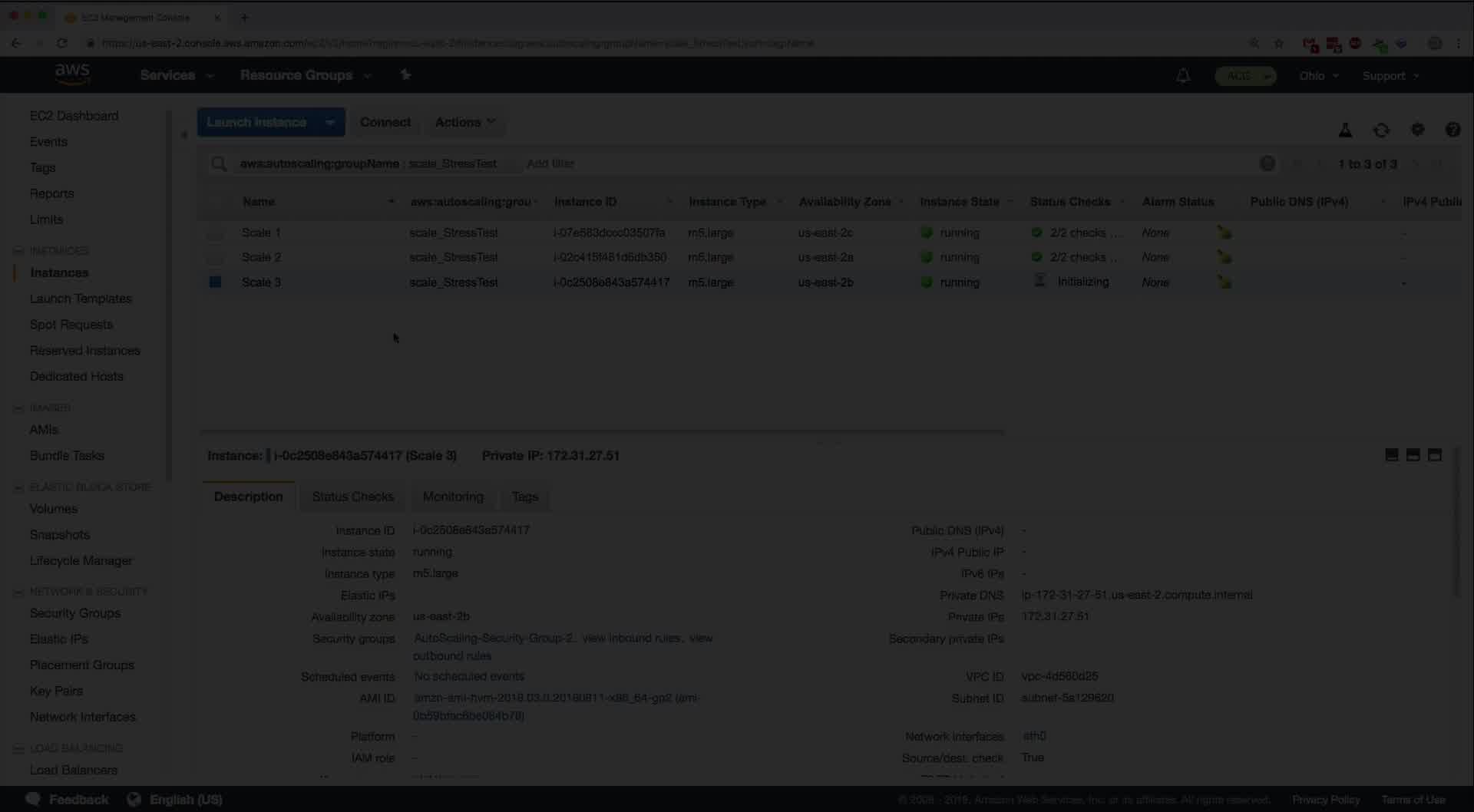1474x812 pixels.
Task: Click the running status icon for Scale 1
Action: point(927,233)
